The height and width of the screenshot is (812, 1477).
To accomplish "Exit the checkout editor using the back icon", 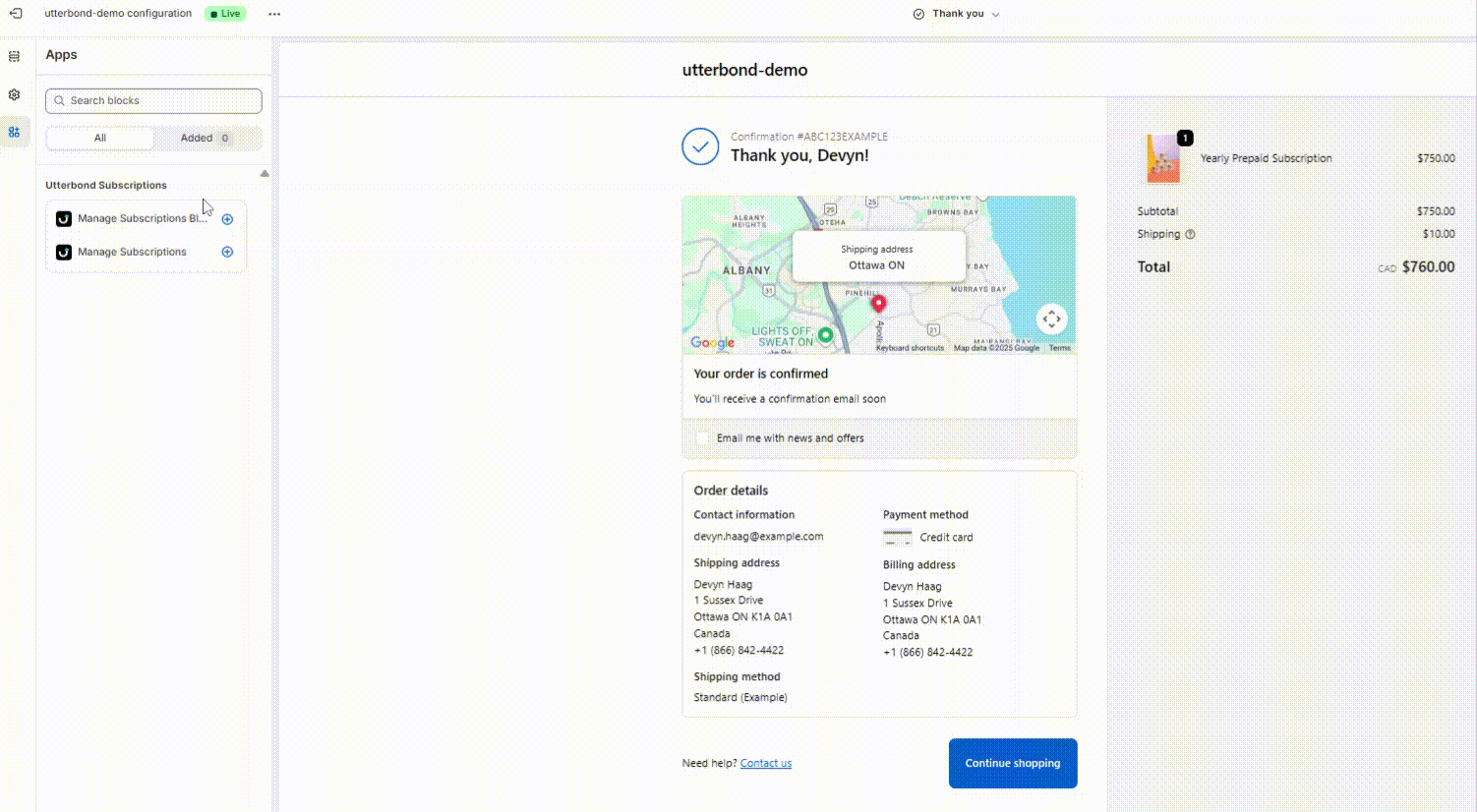I will 16,14.
